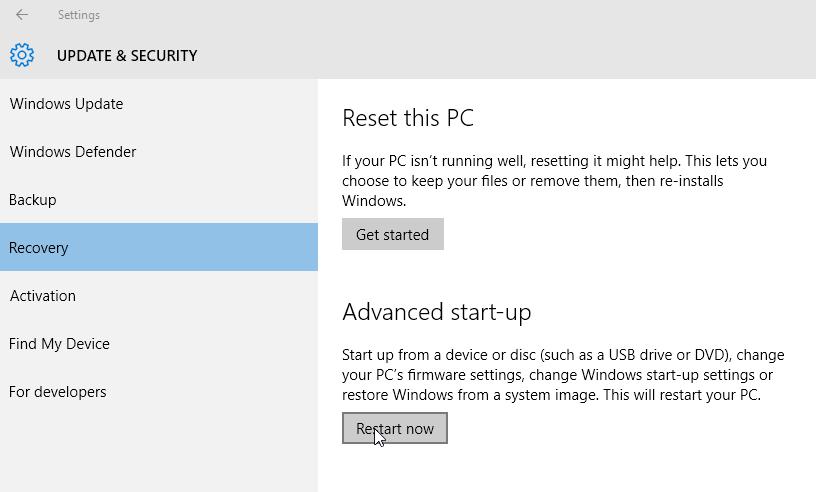Click the Settings window title text
816x492 pixels.
78,15
